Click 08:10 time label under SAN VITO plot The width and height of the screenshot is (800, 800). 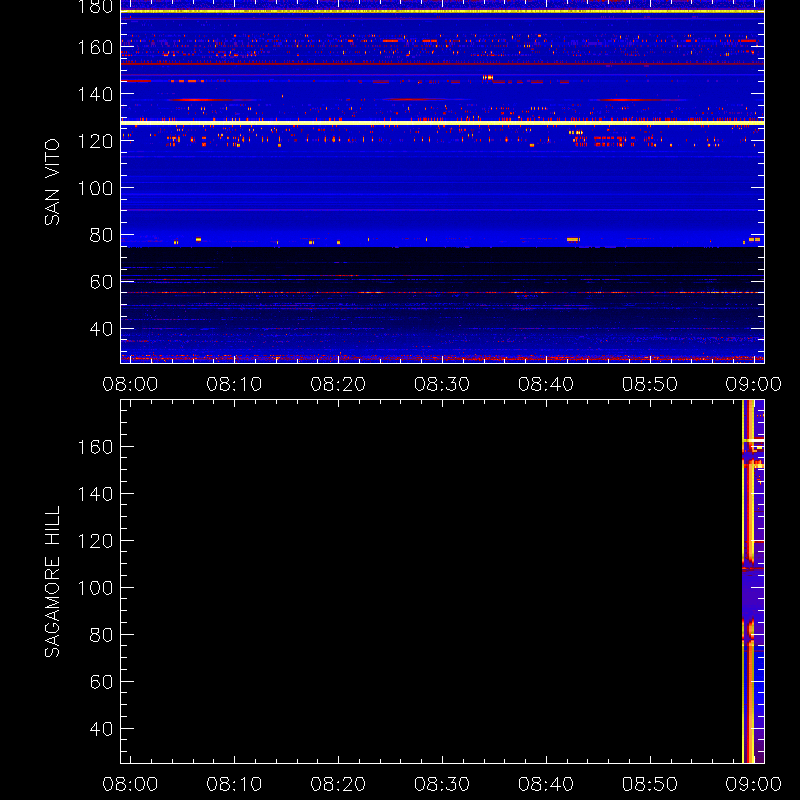234,384
